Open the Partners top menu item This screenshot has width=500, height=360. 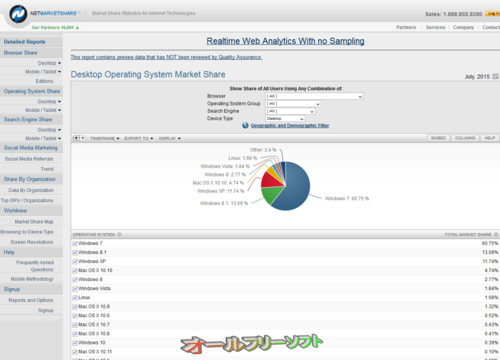[x=406, y=27]
